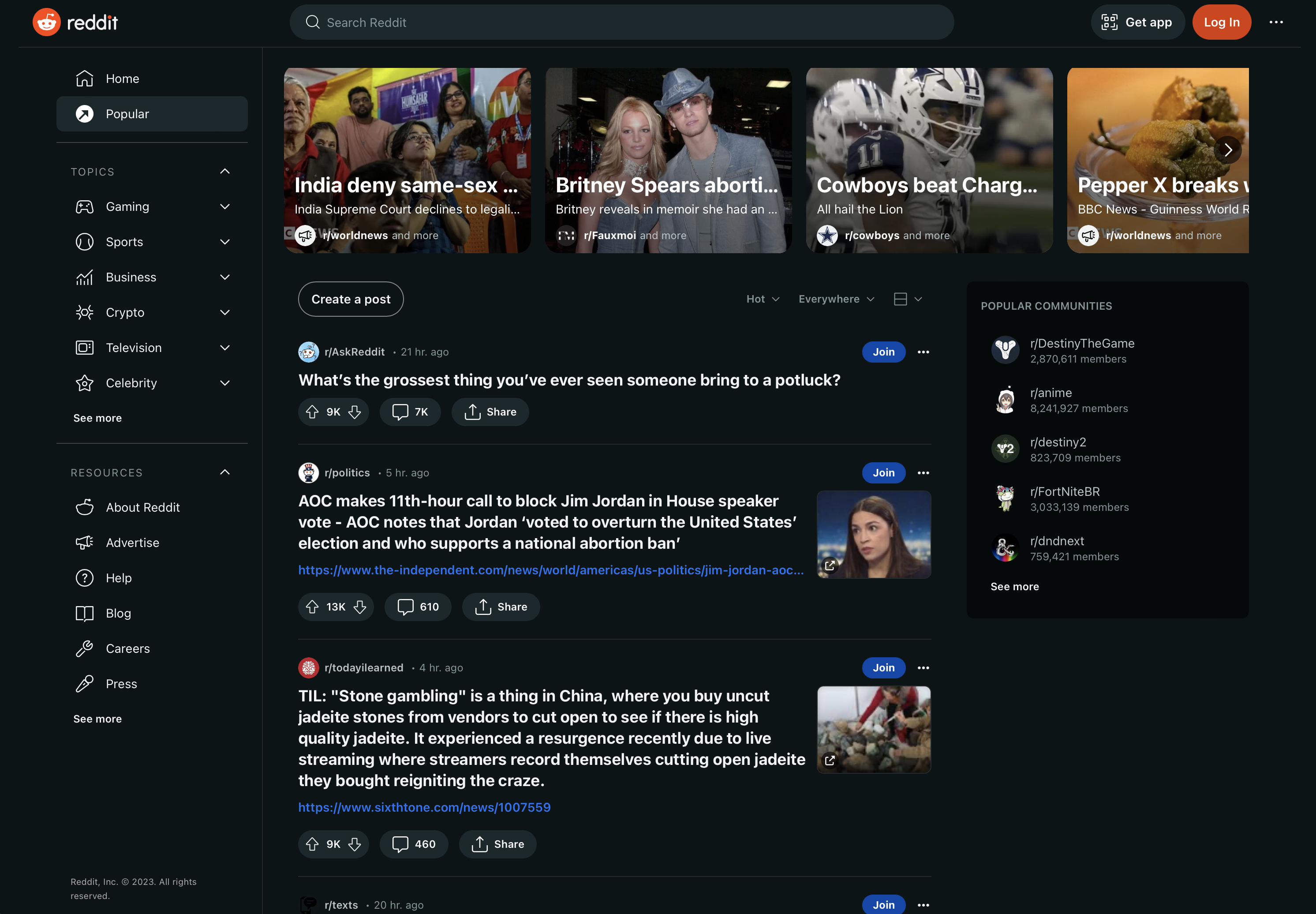
Task: Open options for r/AskReddit post
Action: (923, 352)
